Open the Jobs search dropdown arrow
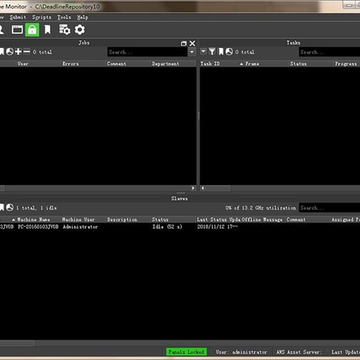Viewport: 360px width, 360px height. coord(192,52)
